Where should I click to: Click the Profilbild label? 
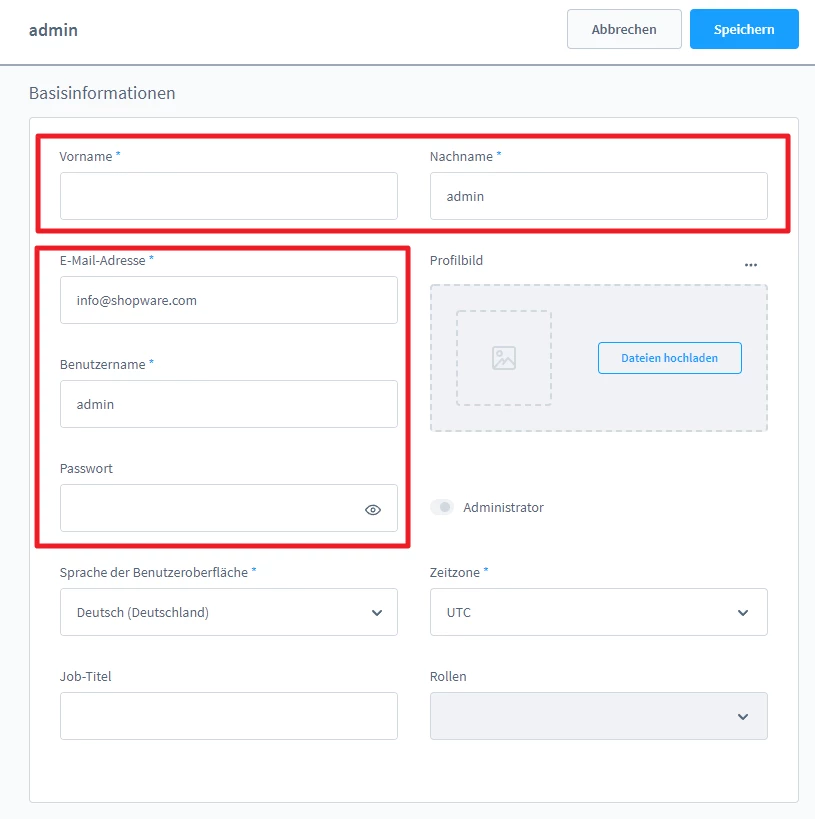click(x=456, y=260)
